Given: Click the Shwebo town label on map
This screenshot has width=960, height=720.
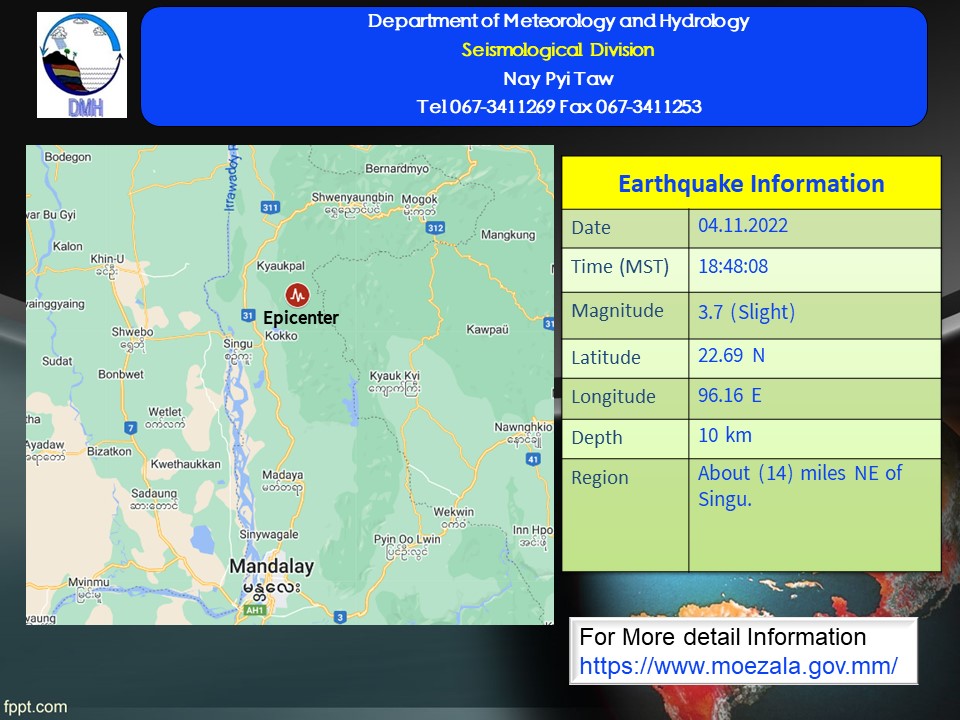Looking at the screenshot, I should pos(132,332).
